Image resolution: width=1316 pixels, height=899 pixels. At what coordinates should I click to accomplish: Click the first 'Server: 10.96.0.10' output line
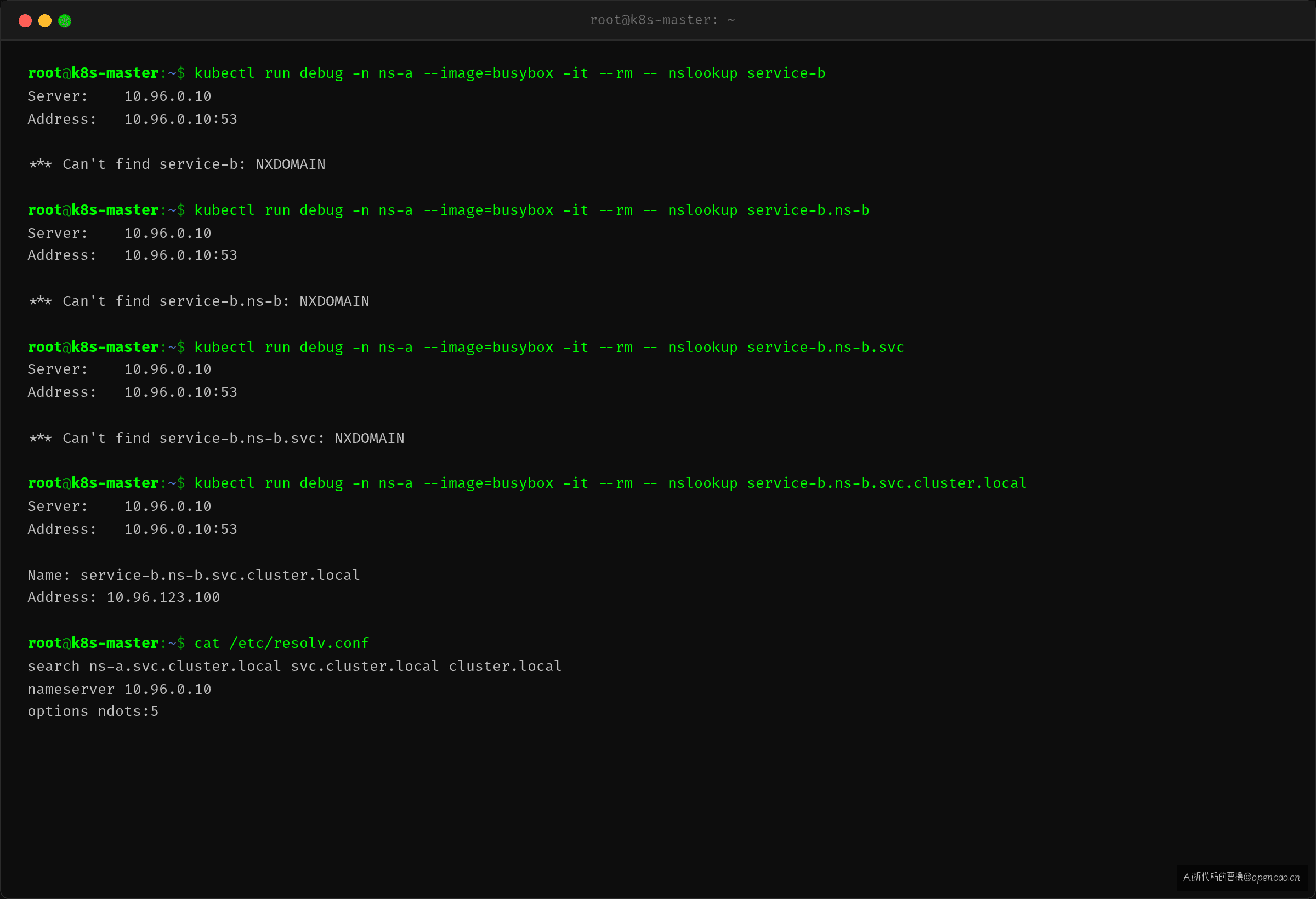pyautogui.click(x=120, y=97)
